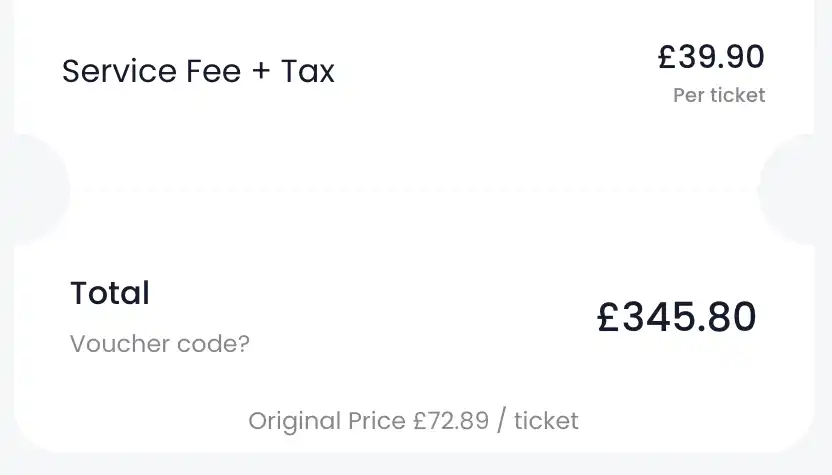Click the "Service Fee + Tax" label
The image size is (832, 475).
198,71
